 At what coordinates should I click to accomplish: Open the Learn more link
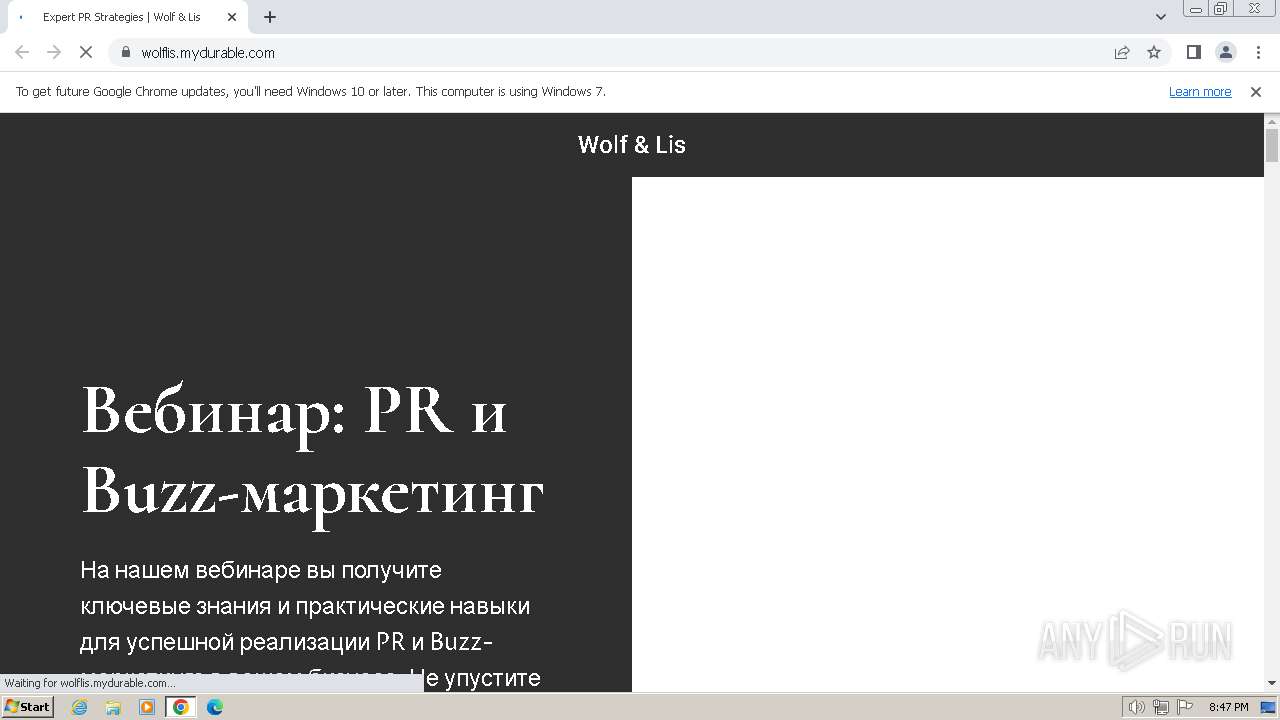(1200, 91)
